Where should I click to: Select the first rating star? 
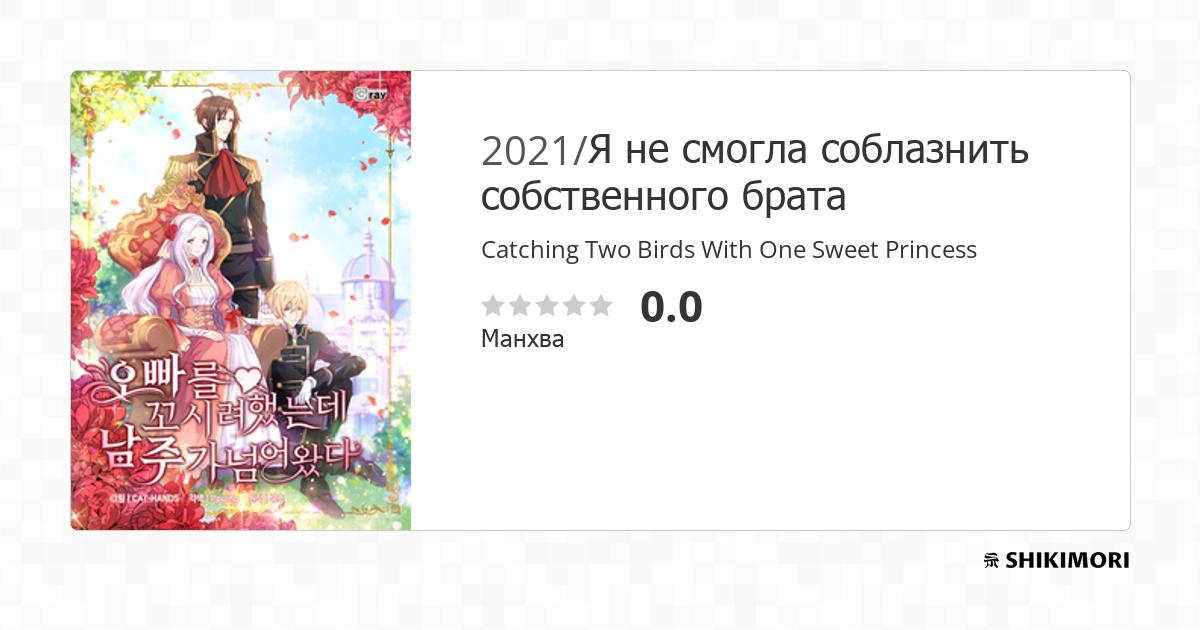click(x=492, y=305)
